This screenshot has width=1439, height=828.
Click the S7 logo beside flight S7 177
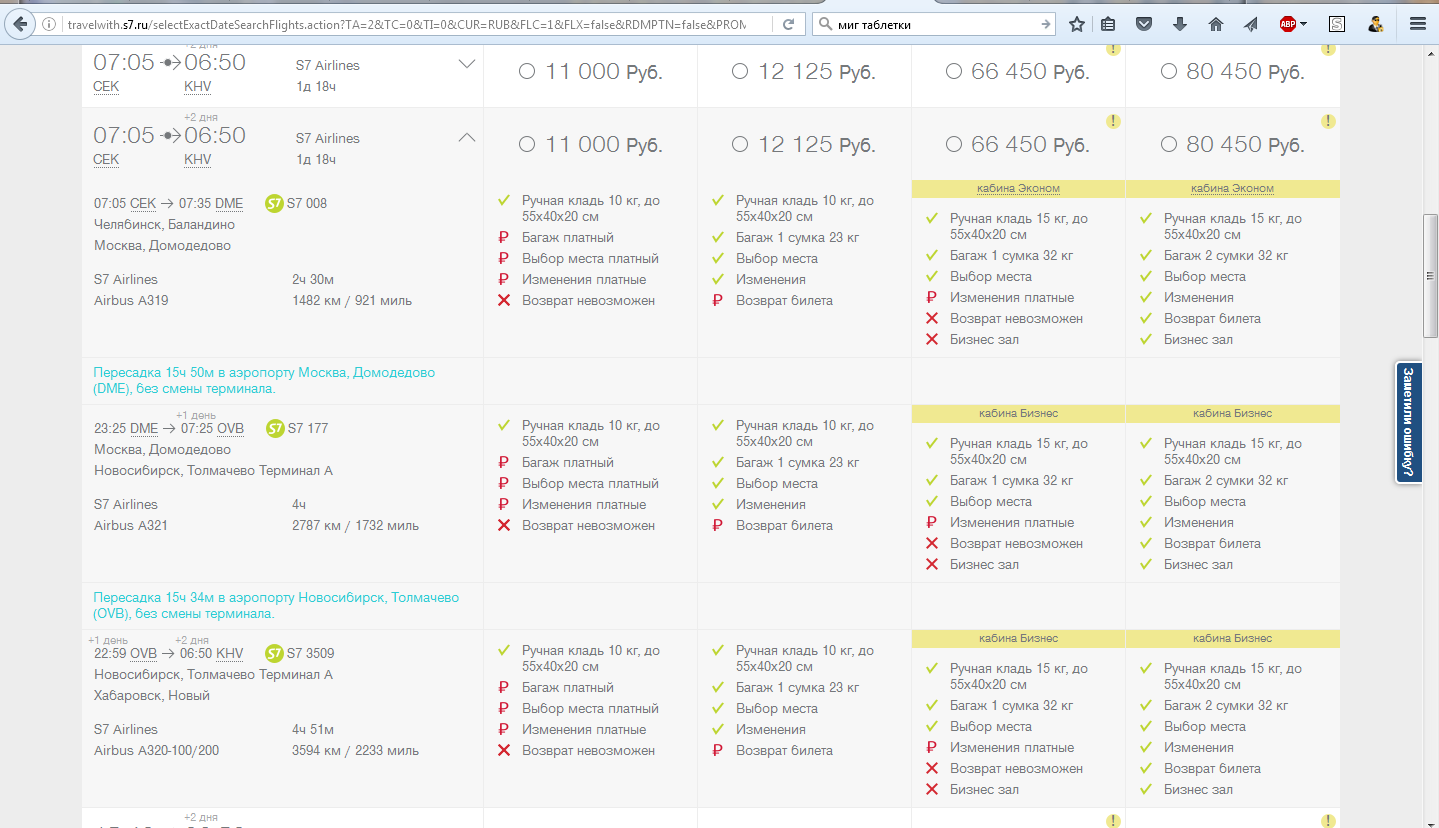tap(275, 428)
